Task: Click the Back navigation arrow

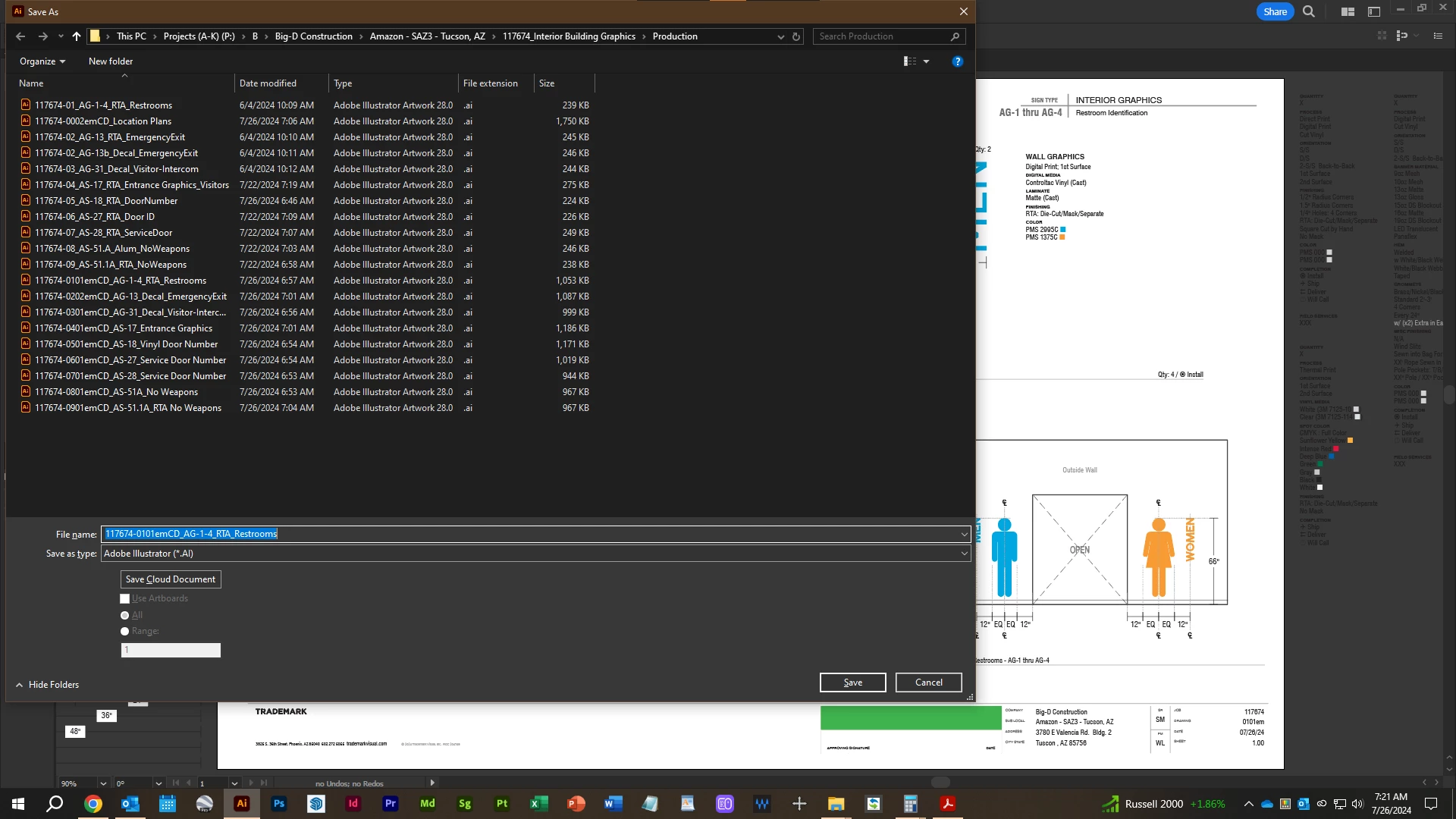Action: pyautogui.click(x=20, y=36)
